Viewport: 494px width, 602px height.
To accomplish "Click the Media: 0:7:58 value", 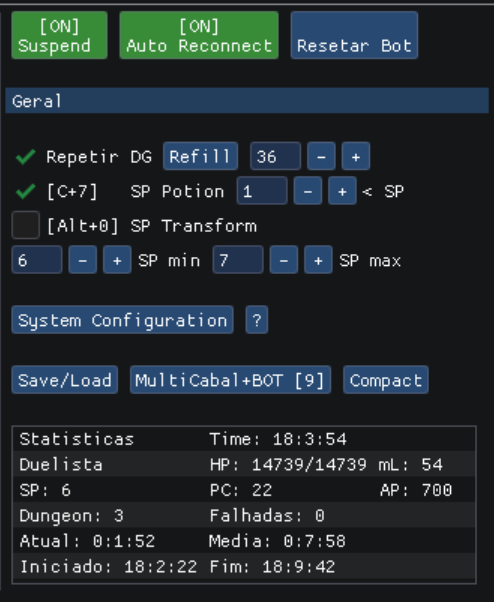I will click(278, 541).
